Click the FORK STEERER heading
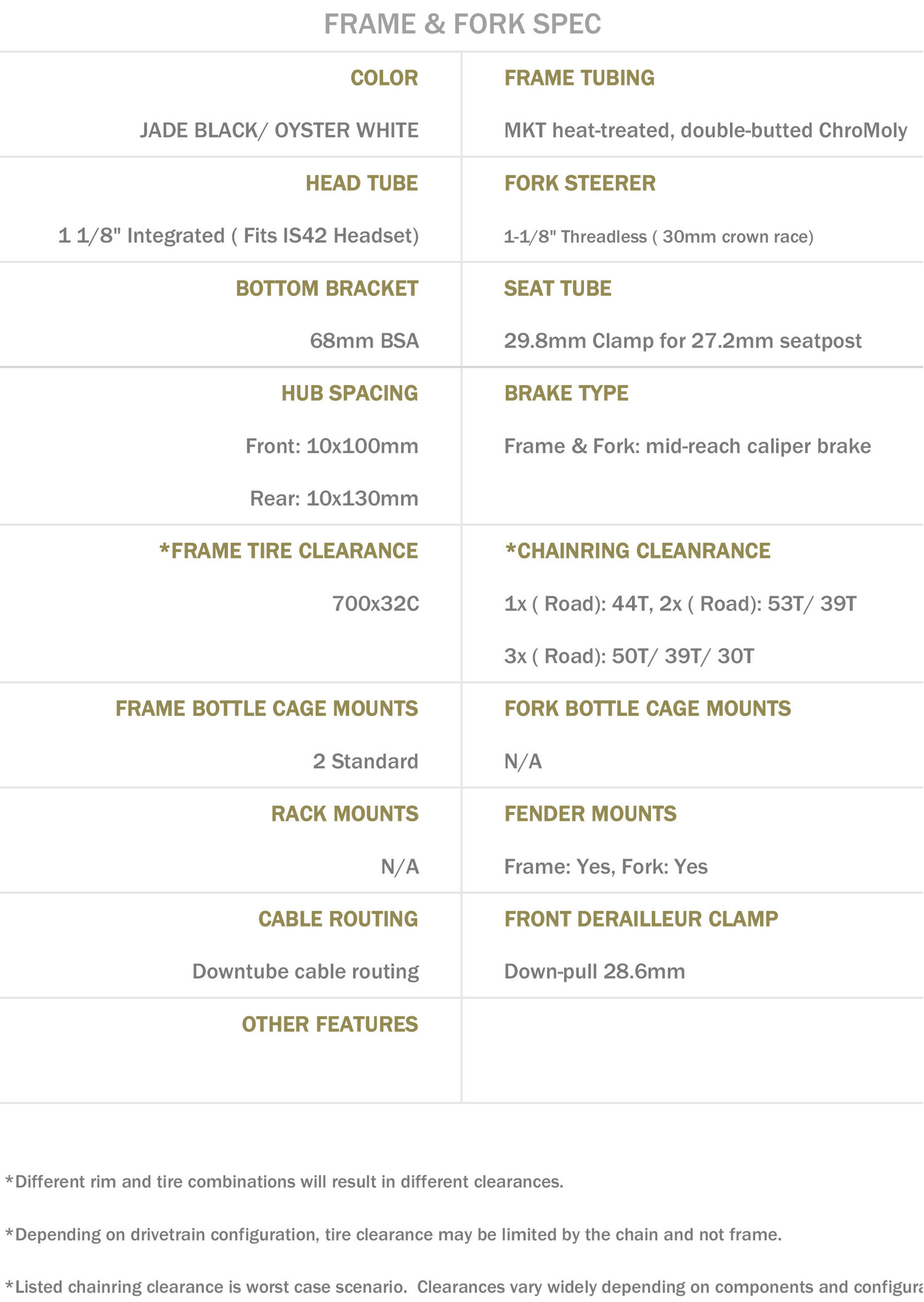Screen dimensions: 924x1302 pos(580,184)
